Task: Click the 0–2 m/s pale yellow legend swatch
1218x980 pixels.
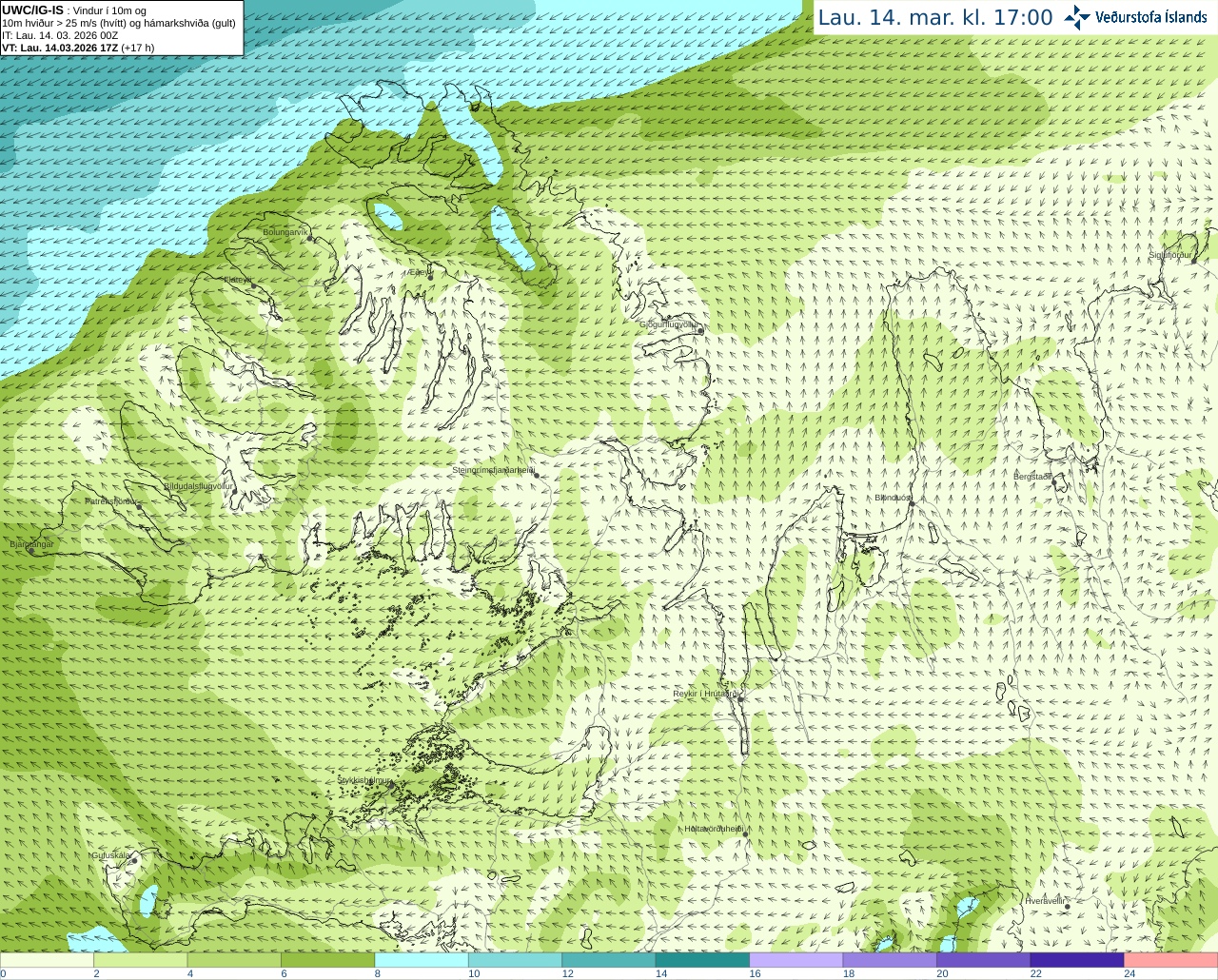Action: coord(47,960)
